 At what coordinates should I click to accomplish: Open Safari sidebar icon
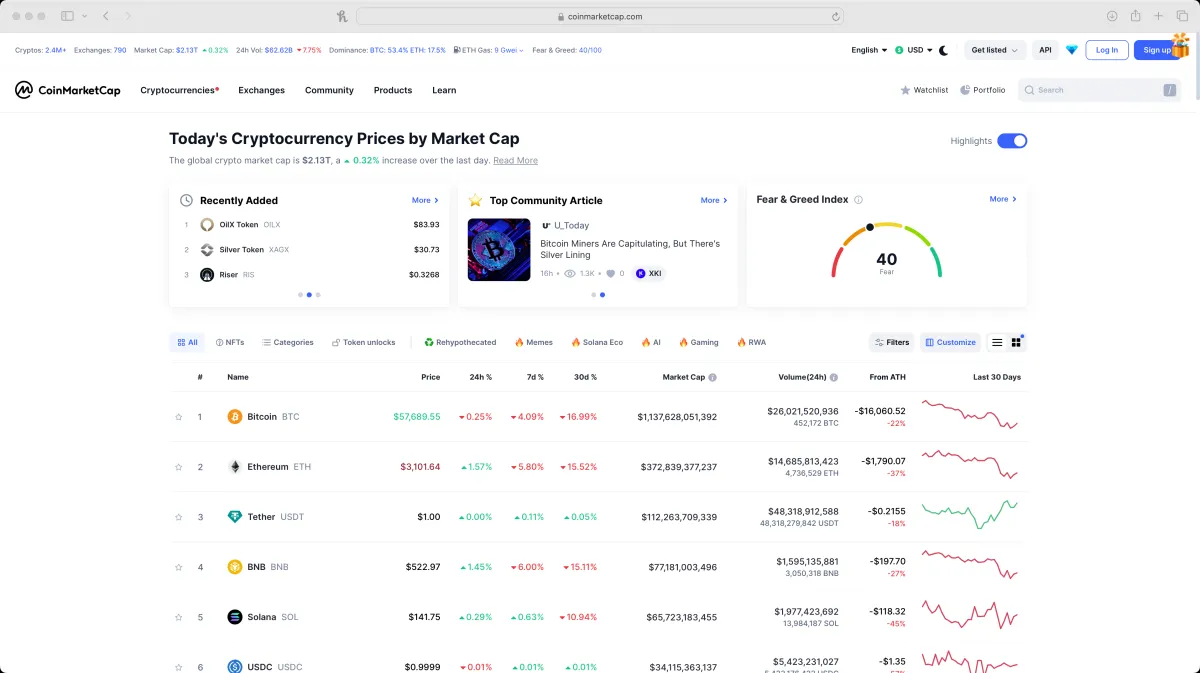(68, 16)
